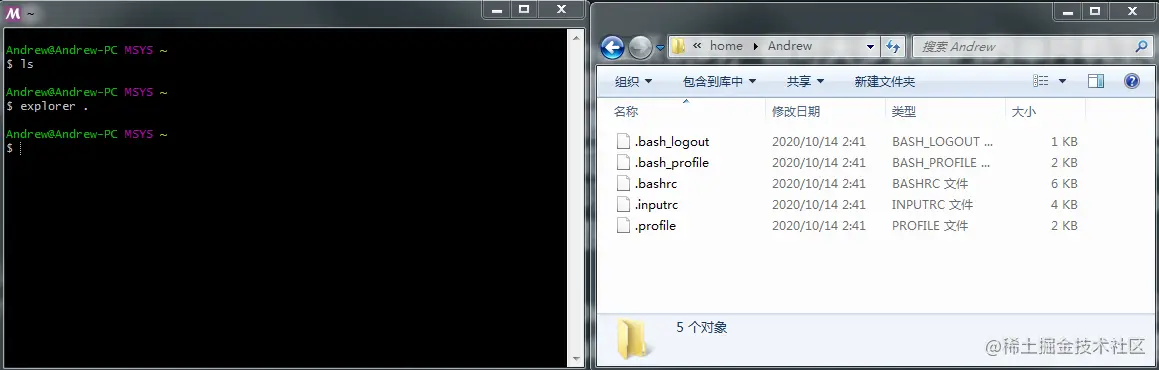Open recent locations dropdown beside forward button
This screenshot has width=1159, height=370.
point(660,47)
